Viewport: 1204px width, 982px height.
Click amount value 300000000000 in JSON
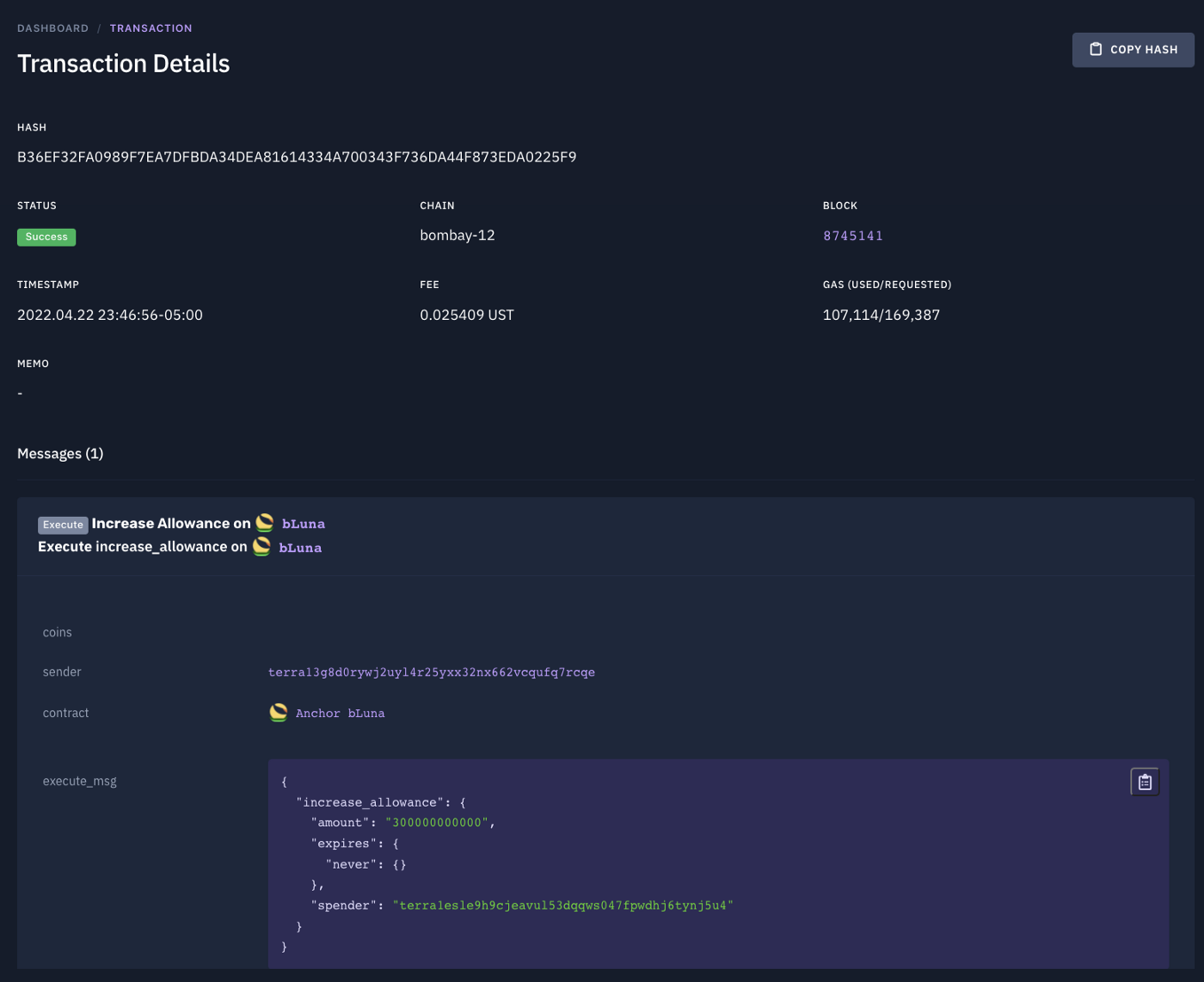437,823
